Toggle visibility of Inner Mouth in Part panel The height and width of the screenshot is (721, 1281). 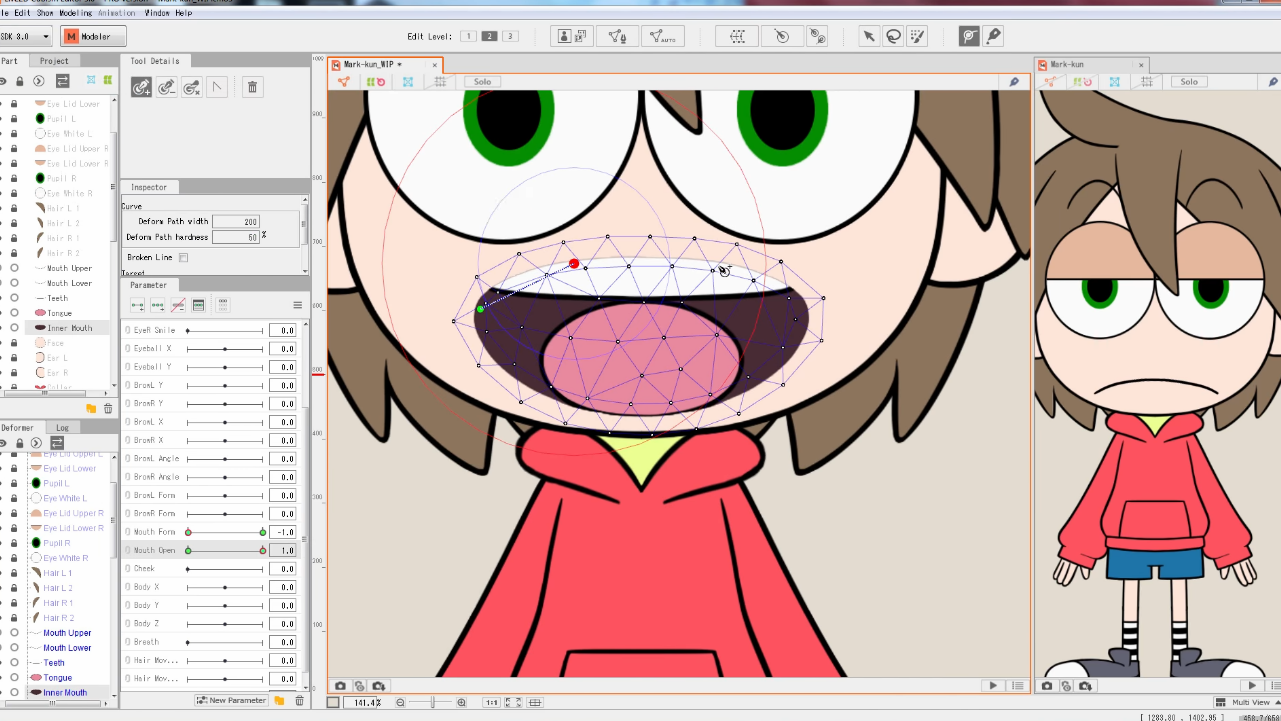pos(15,328)
